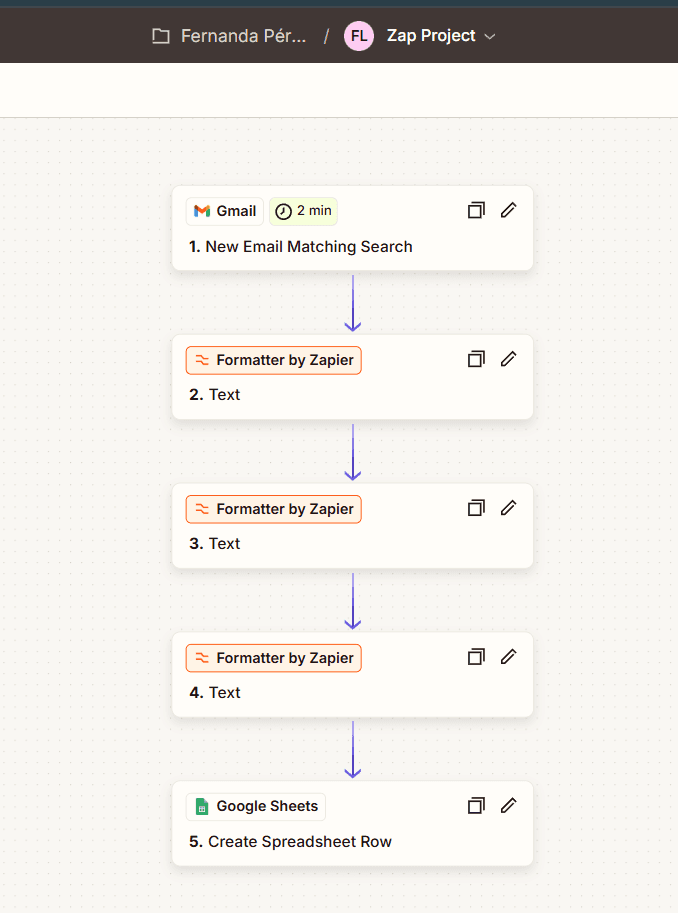The image size is (678, 913).
Task: Duplicate step 1 using its copy icon
Action: 476,210
